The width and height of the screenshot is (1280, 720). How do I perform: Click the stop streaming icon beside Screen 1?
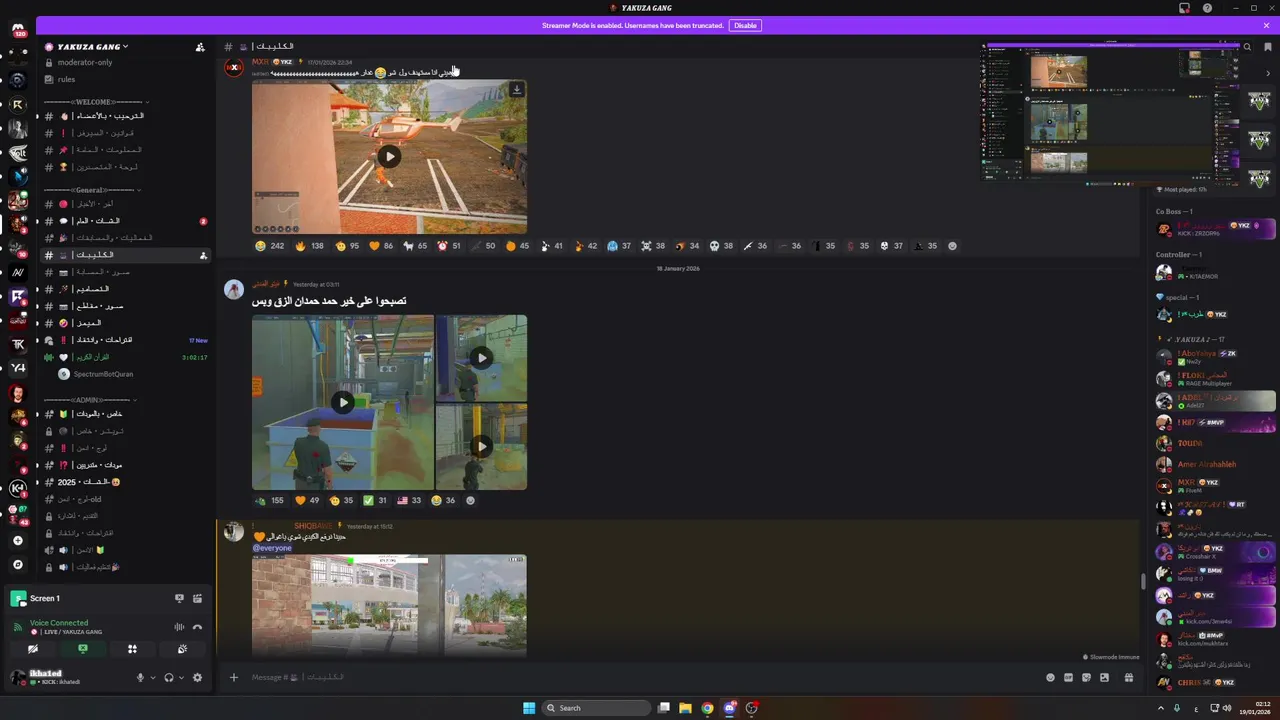[179, 598]
